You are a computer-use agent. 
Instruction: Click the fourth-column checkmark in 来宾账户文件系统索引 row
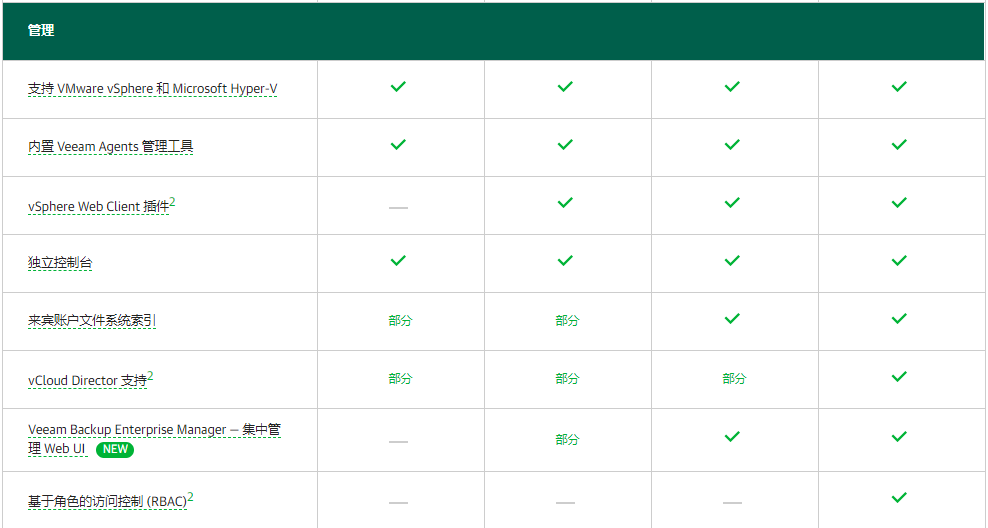[899, 319]
